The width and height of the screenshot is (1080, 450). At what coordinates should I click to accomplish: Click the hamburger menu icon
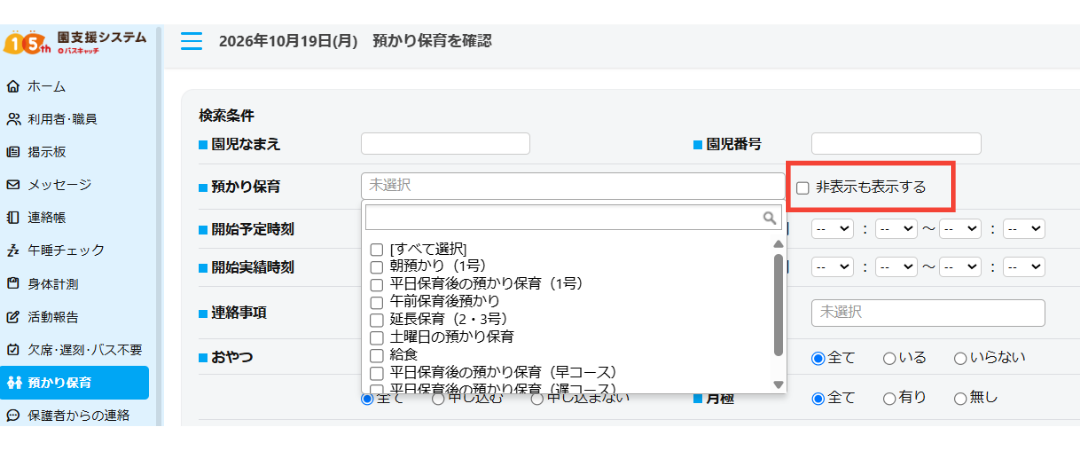point(191,41)
